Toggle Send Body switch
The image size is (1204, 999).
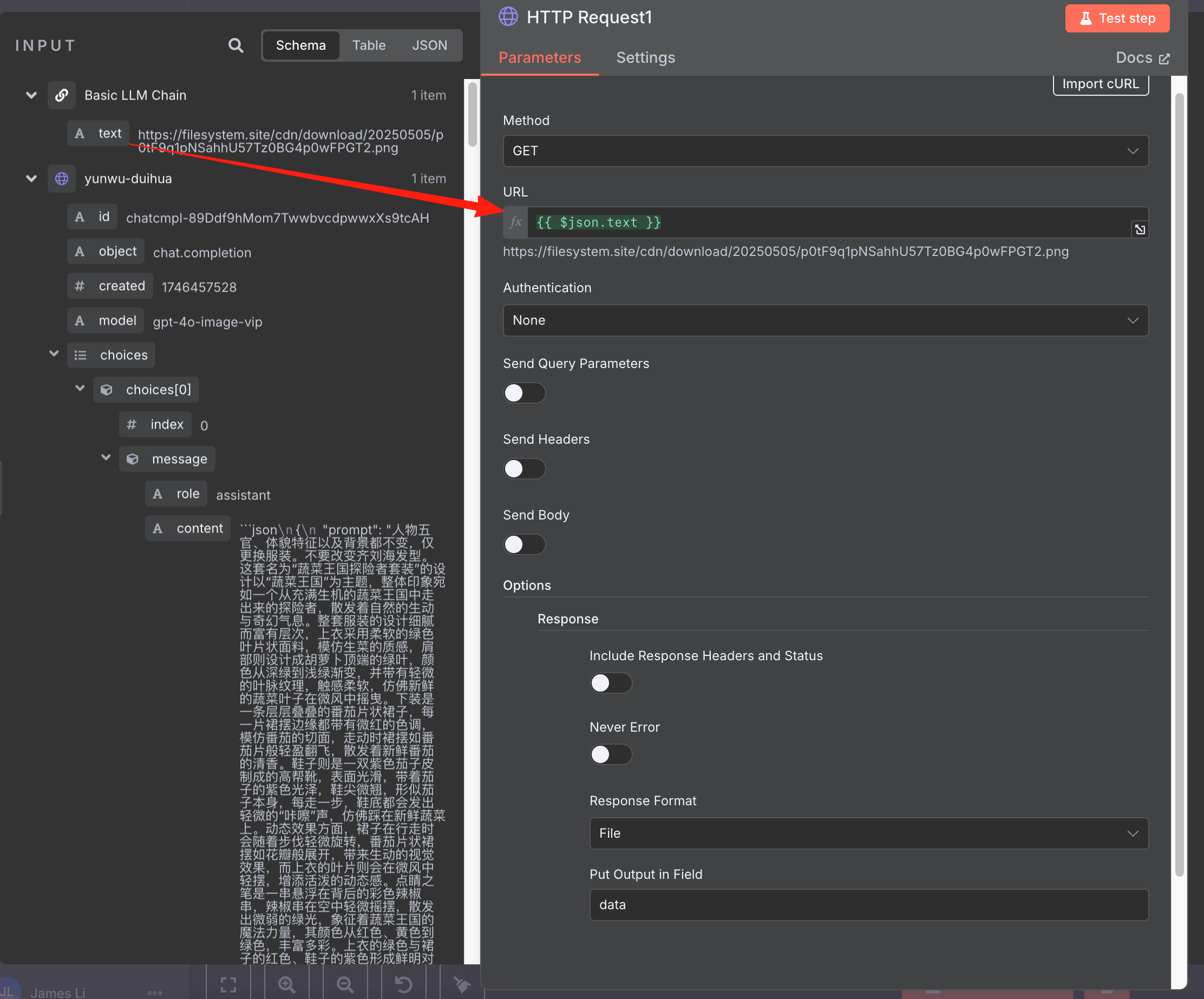(x=524, y=544)
